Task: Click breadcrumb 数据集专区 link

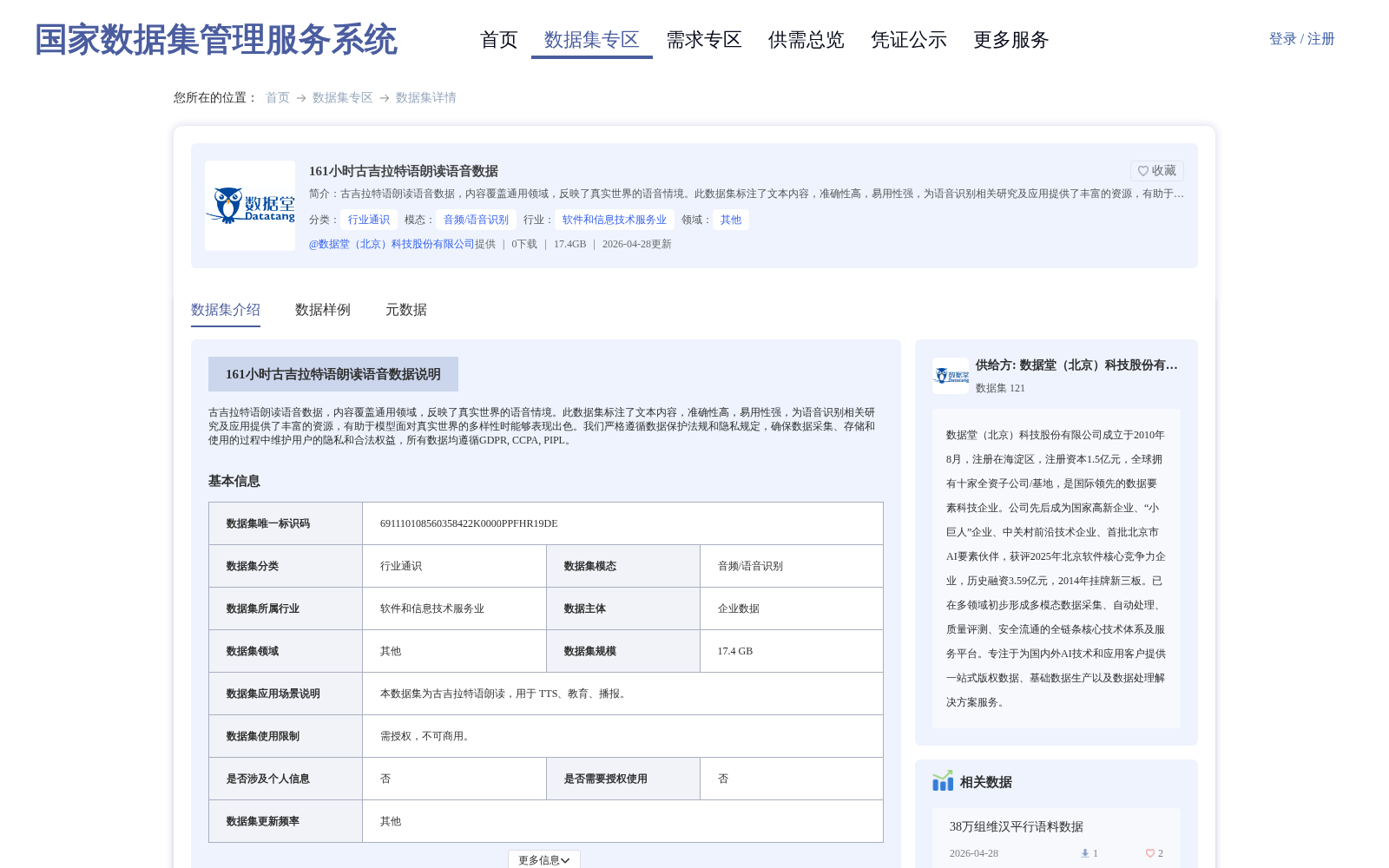Action: pos(343,98)
